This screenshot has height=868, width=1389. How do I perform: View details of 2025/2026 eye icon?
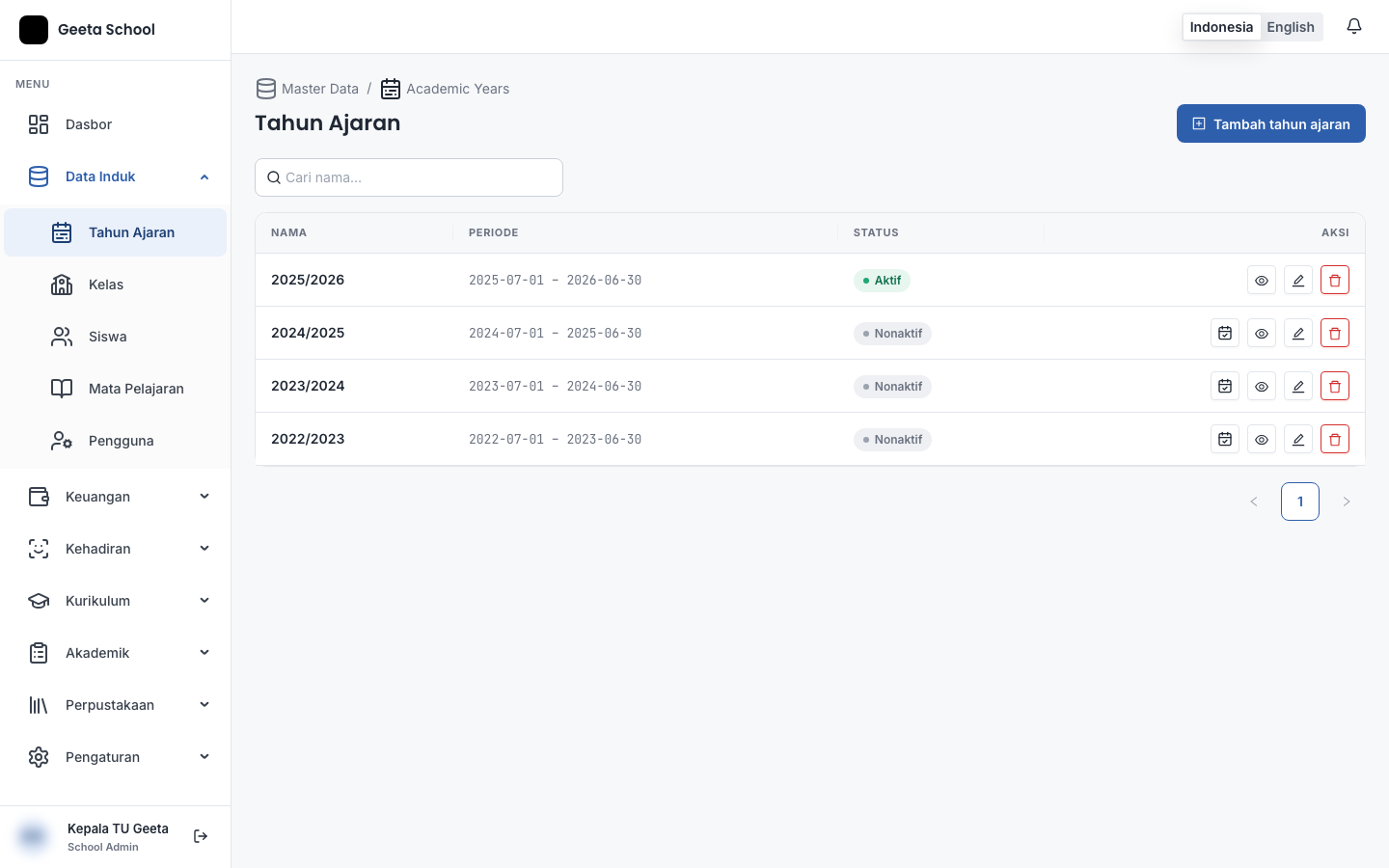tap(1262, 281)
